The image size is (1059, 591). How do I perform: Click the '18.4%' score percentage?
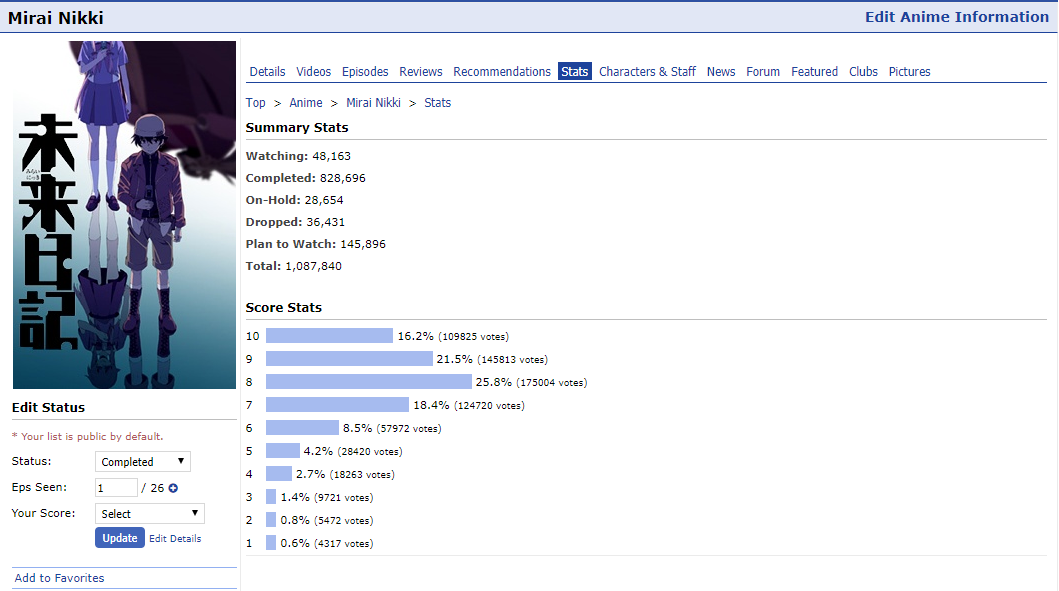click(431, 405)
